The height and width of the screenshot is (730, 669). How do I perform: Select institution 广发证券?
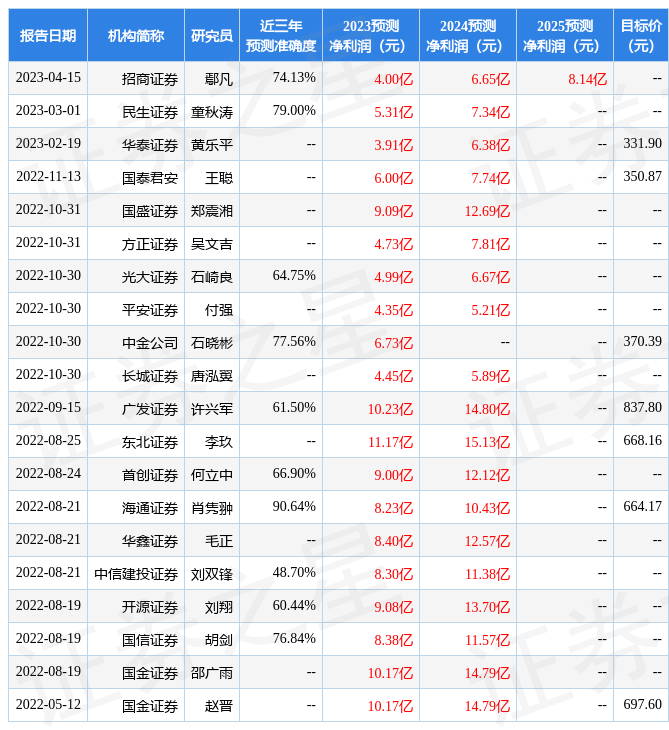pyautogui.click(x=150, y=410)
